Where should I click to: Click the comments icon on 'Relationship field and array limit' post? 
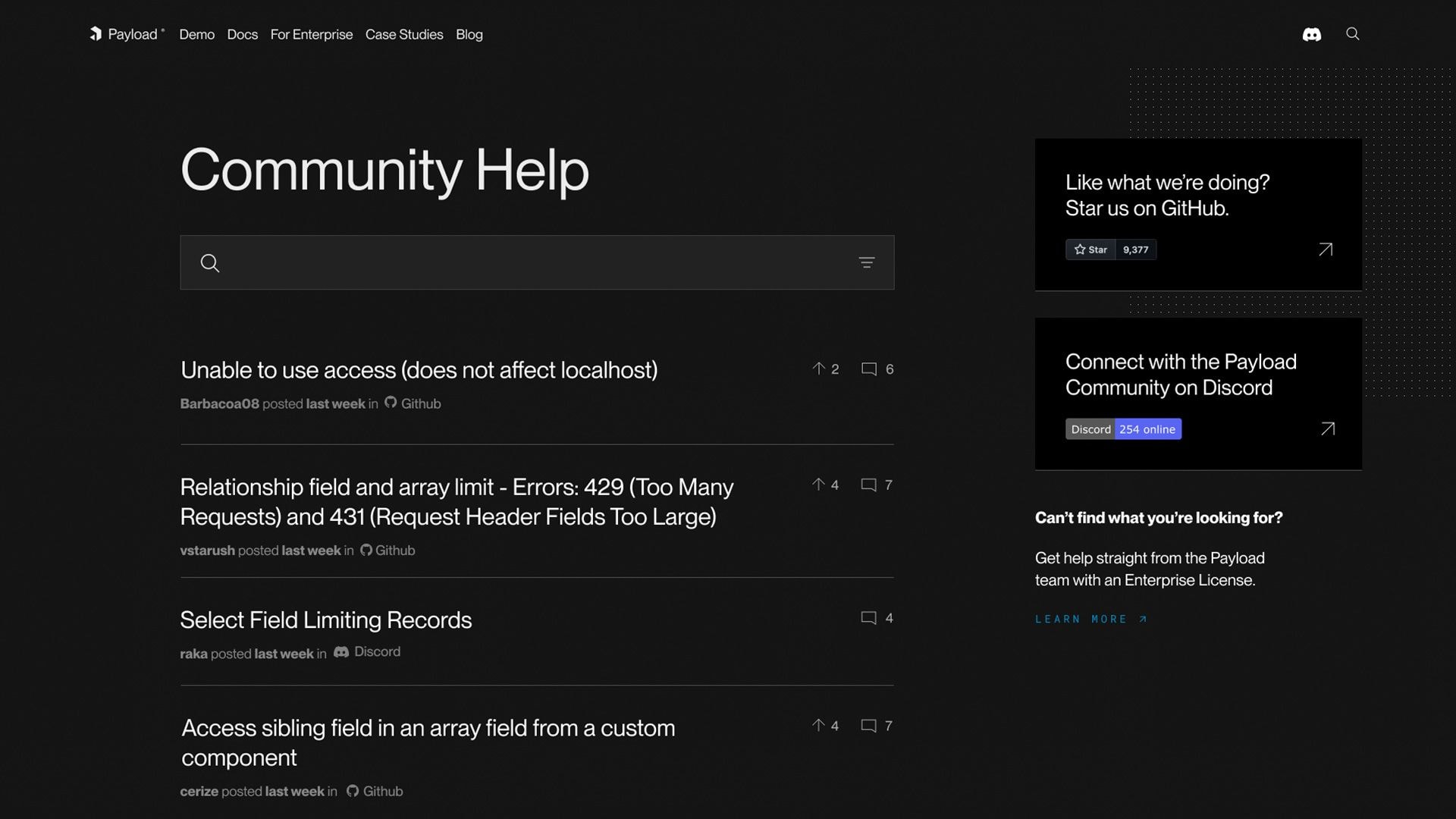pos(869,485)
